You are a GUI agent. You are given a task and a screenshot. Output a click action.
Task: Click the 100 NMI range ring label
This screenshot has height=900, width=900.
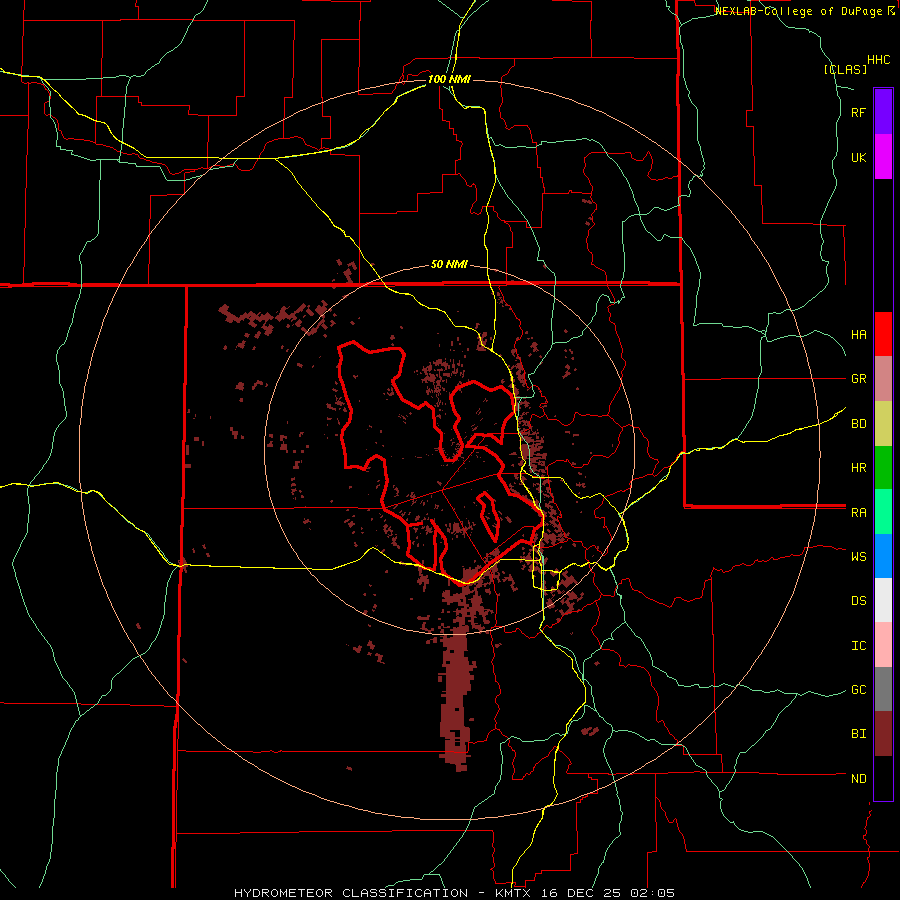click(449, 79)
